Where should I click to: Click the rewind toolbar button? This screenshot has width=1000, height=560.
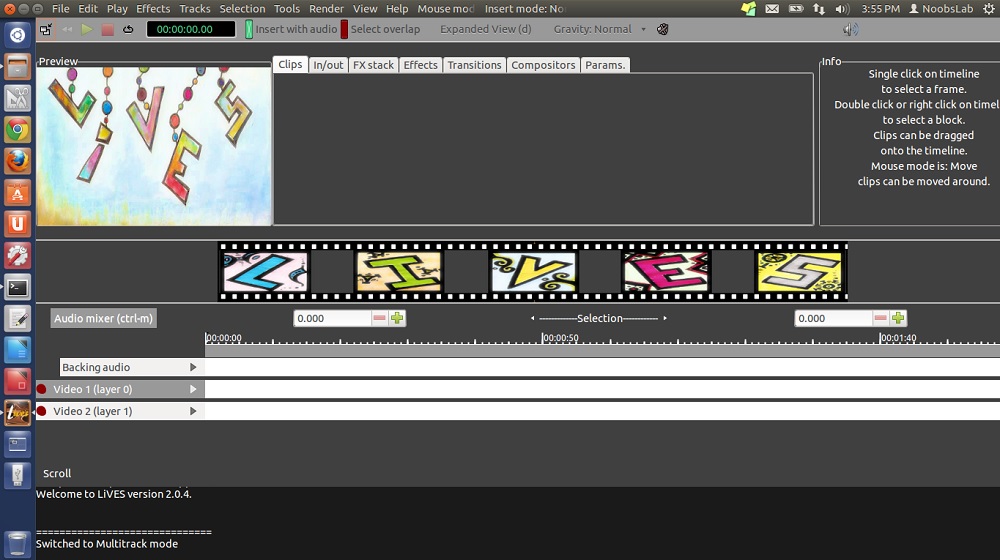click(x=67, y=29)
